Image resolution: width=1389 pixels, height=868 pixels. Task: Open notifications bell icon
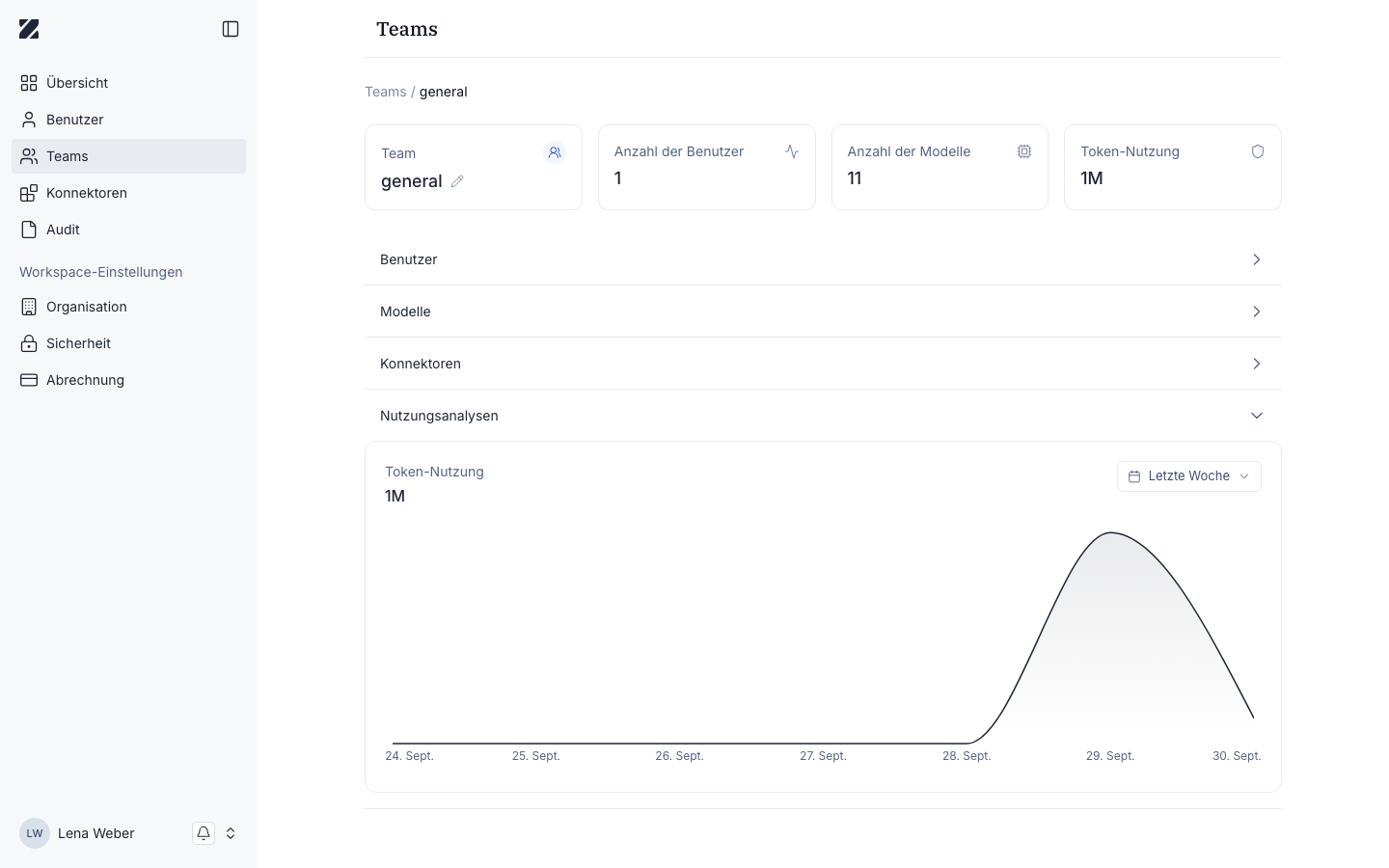click(204, 833)
